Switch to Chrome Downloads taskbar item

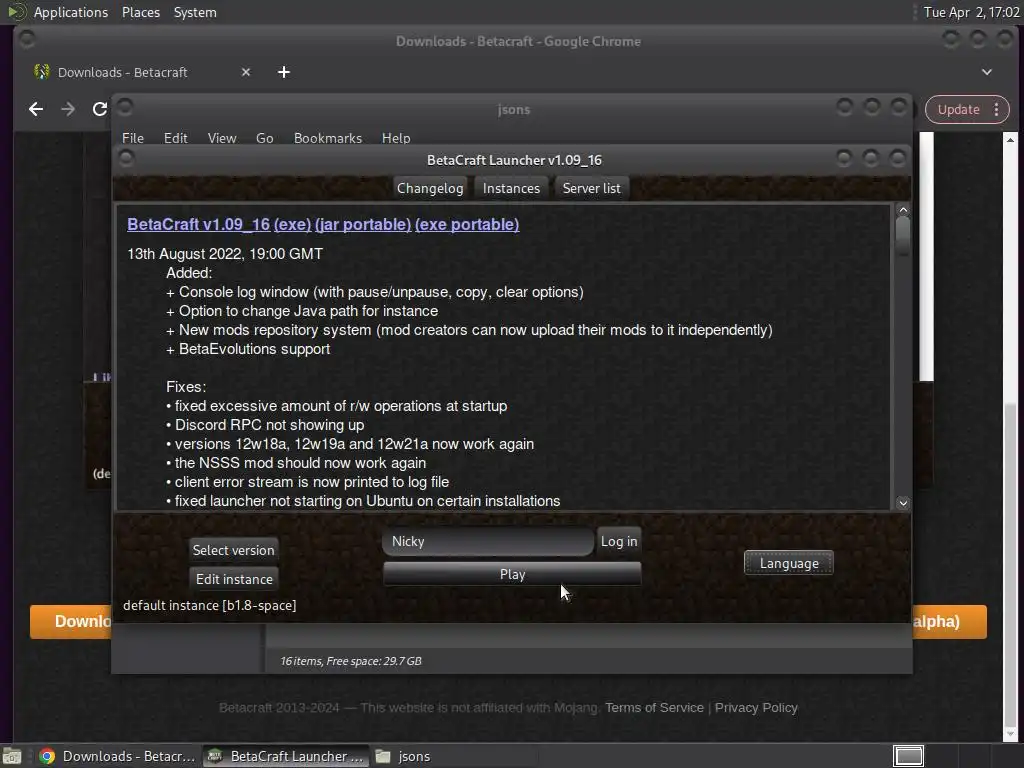[x=118, y=756]
